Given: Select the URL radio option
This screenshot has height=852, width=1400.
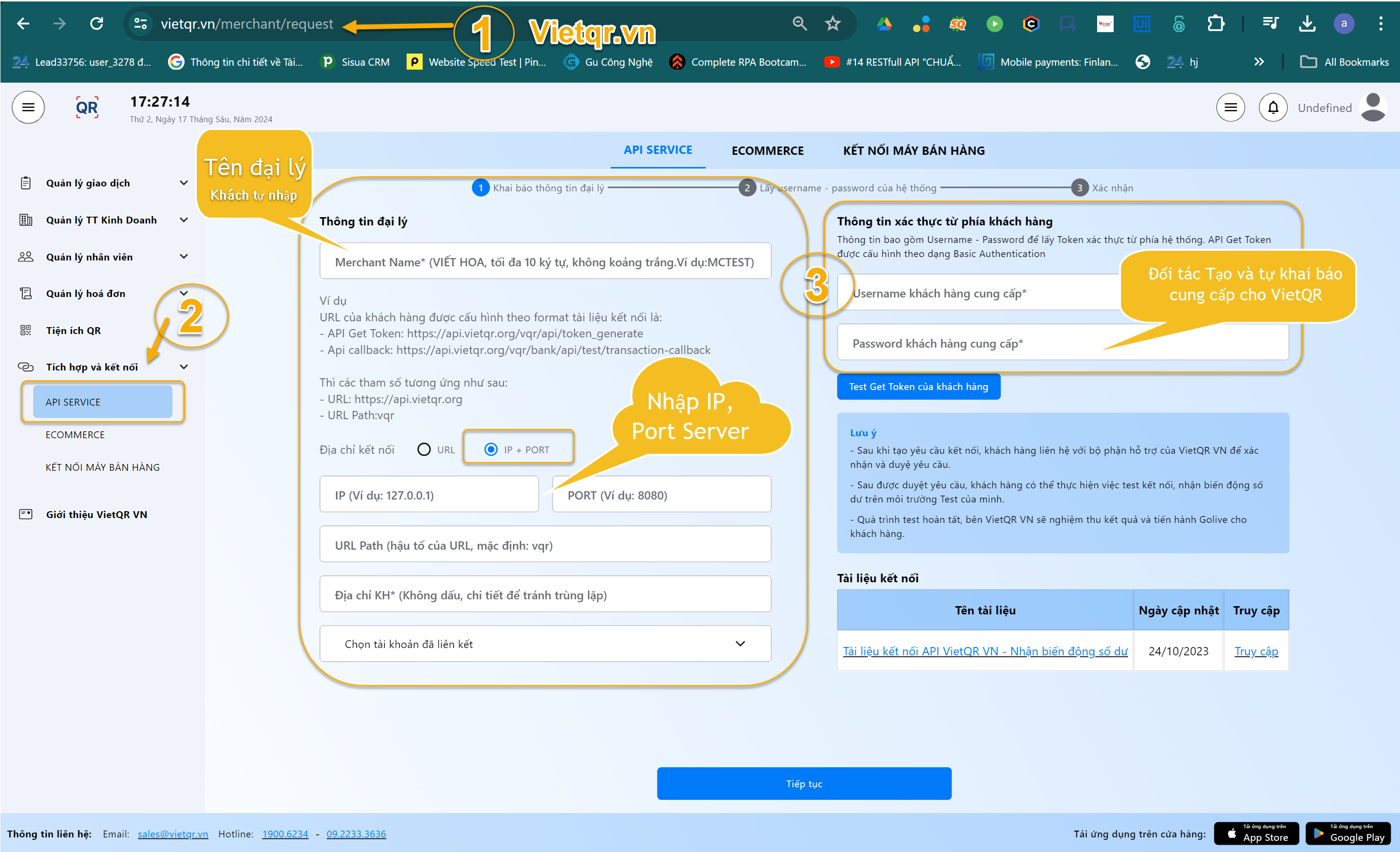Looking at the screenshot, I should click(x=424, y=449).
